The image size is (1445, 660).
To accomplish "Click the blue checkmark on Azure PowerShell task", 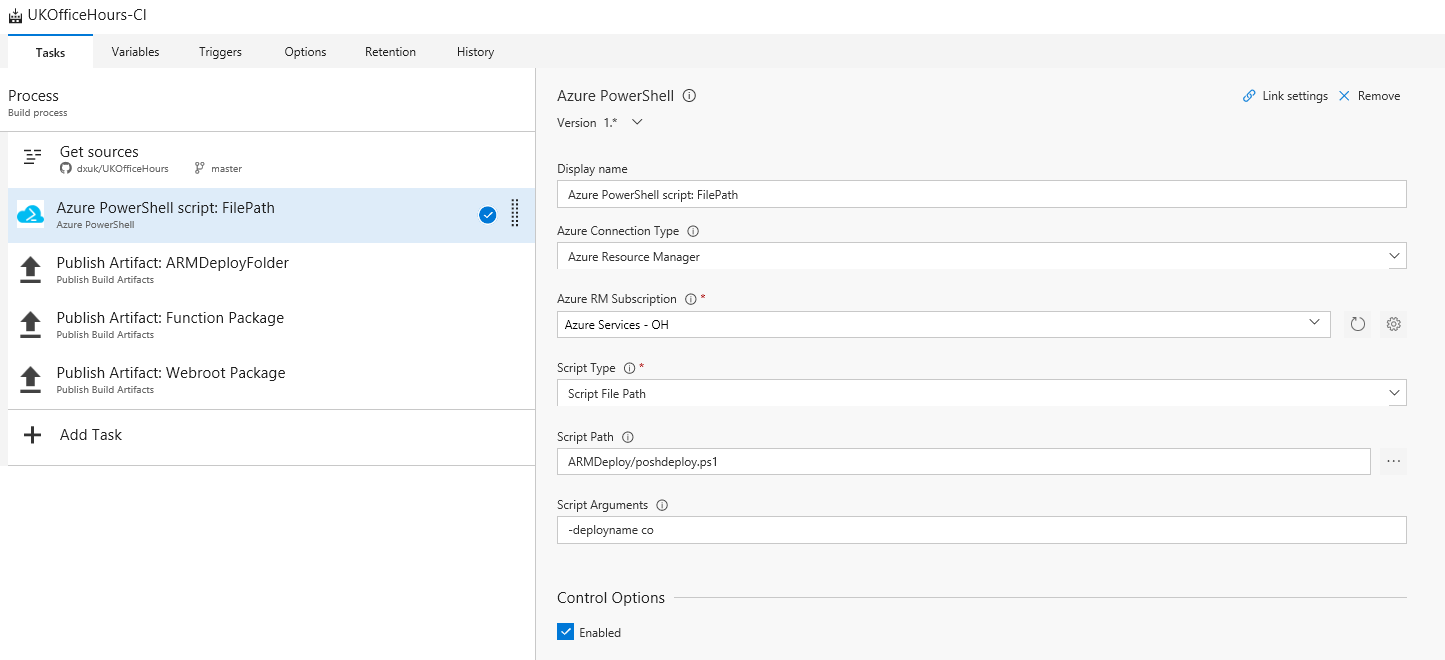I will click(x=488, y=215).
